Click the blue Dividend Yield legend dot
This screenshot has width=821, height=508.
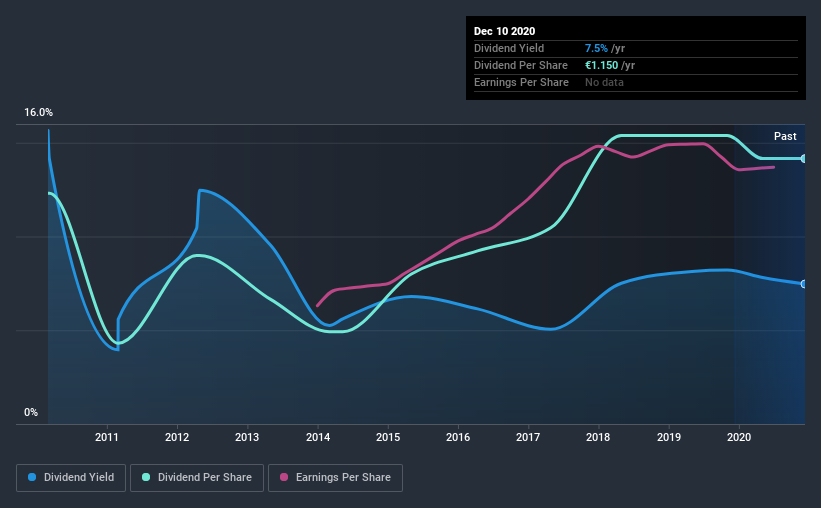point(32,477)
